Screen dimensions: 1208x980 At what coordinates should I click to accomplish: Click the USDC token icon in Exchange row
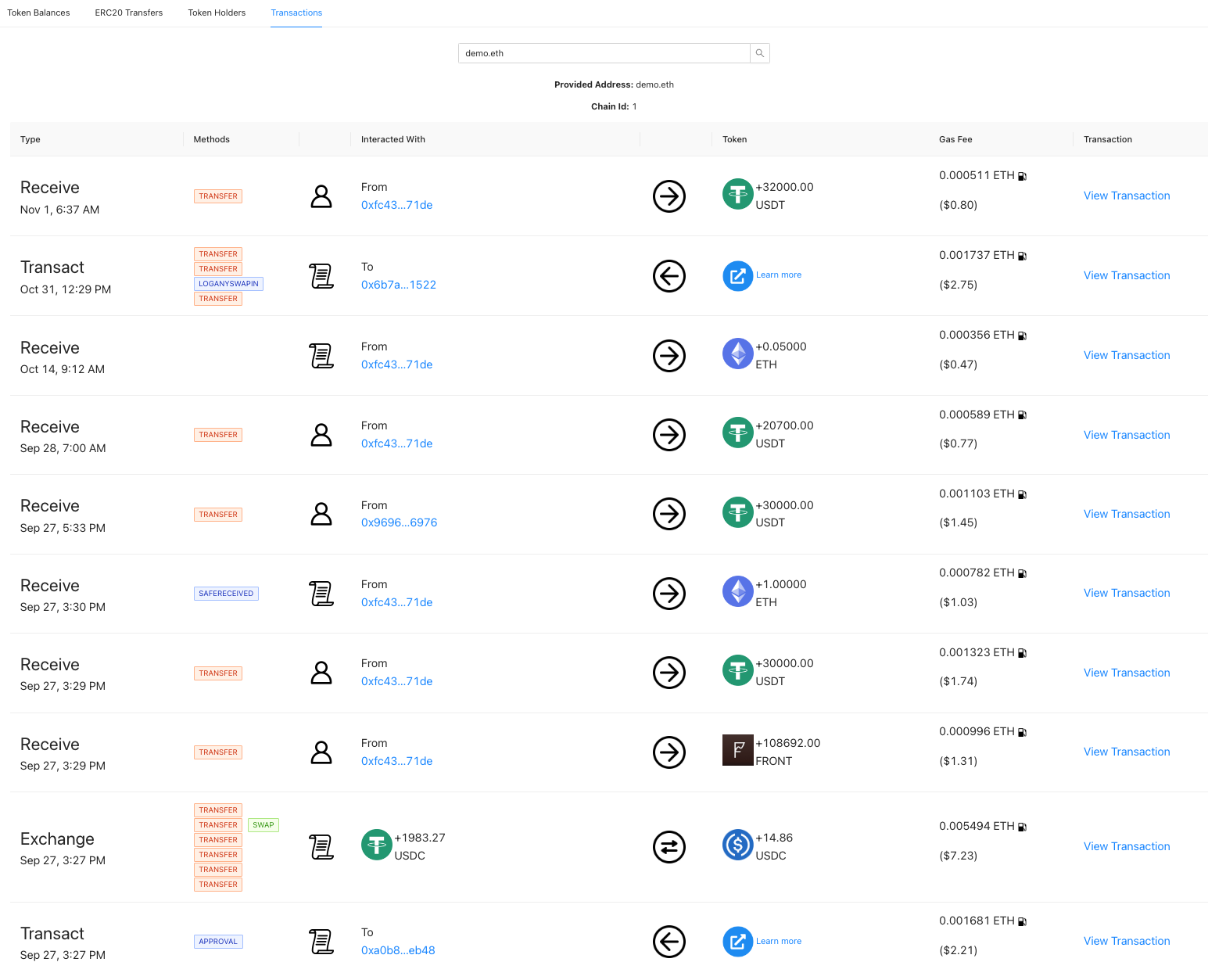(x=737, y=845)
